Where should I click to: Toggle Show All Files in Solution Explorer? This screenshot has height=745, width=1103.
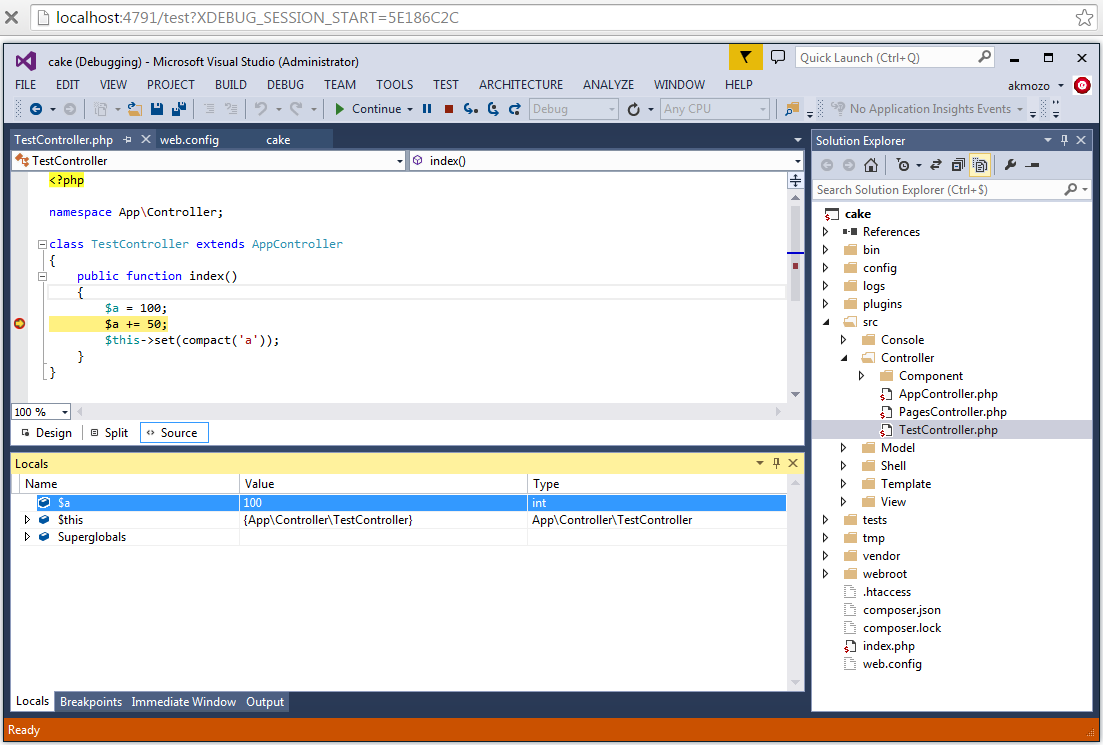pyautogui.click(x=980, y=165)
